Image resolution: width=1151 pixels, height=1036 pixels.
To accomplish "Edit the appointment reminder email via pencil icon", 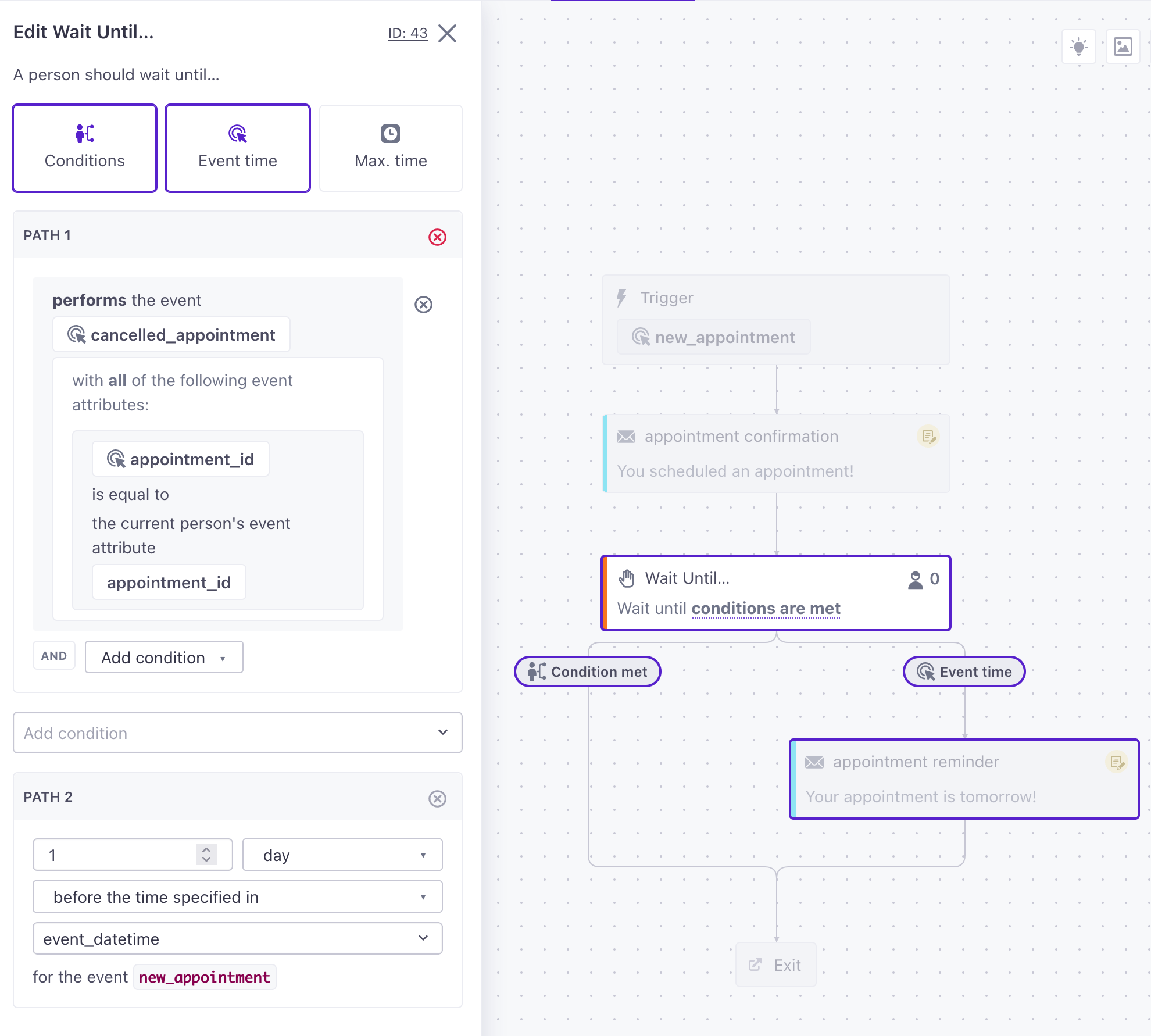I will (1117, 762).
